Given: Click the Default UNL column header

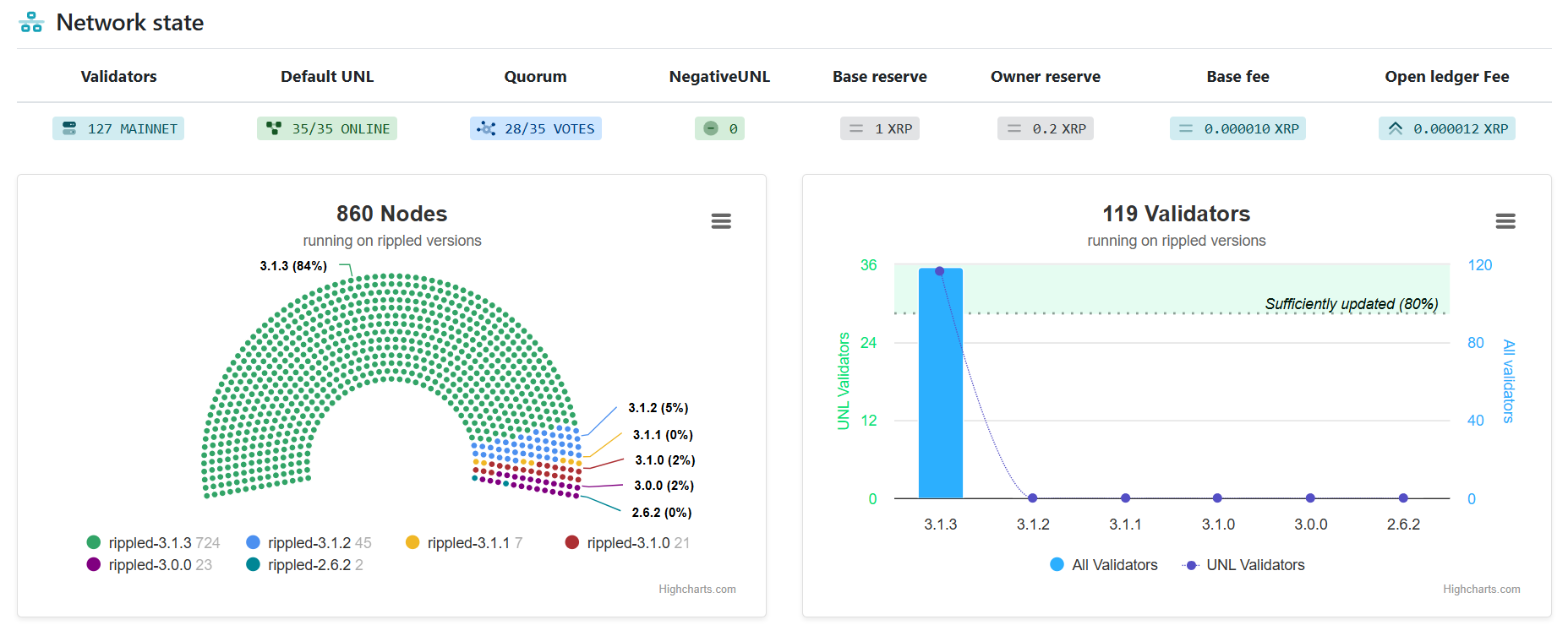Looking at the screenshot, I should click(327, 76).
